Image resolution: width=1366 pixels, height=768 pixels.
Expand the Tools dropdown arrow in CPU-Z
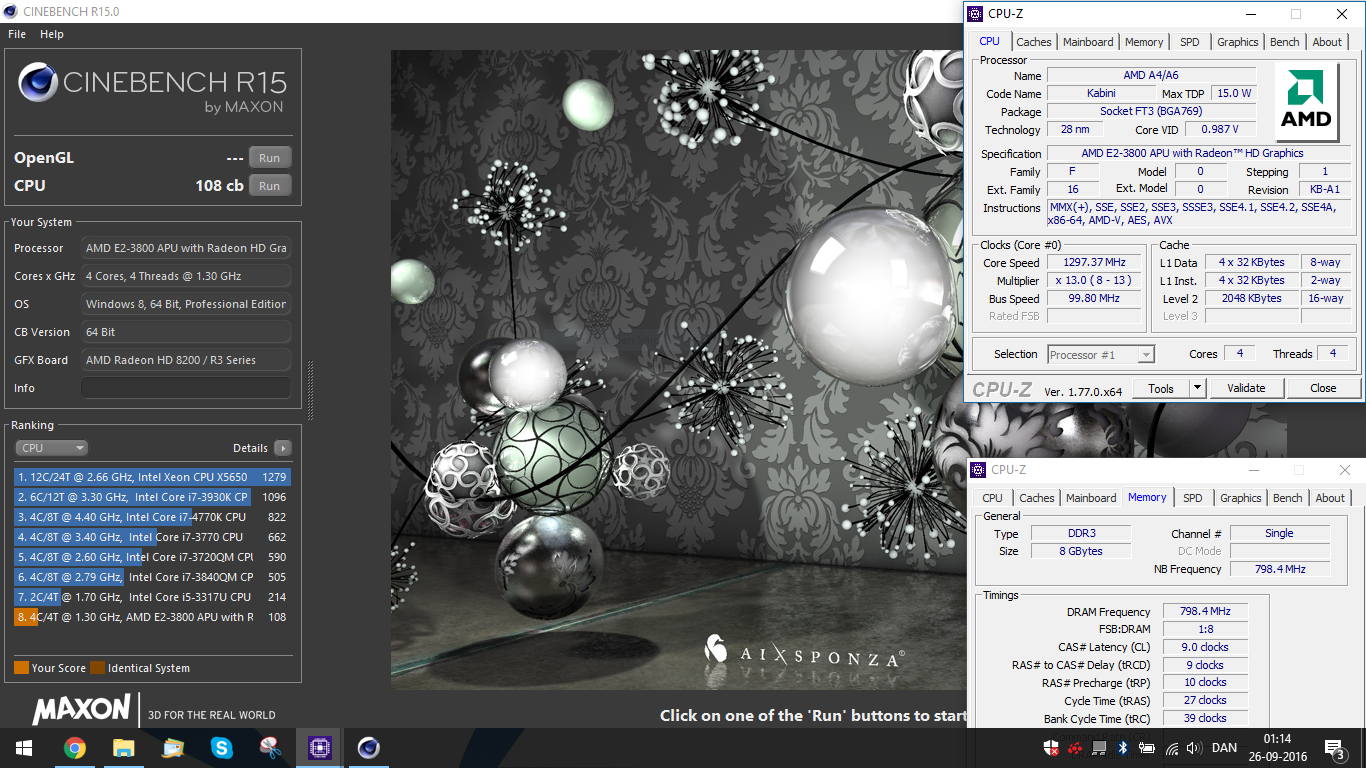(1197, 388)
